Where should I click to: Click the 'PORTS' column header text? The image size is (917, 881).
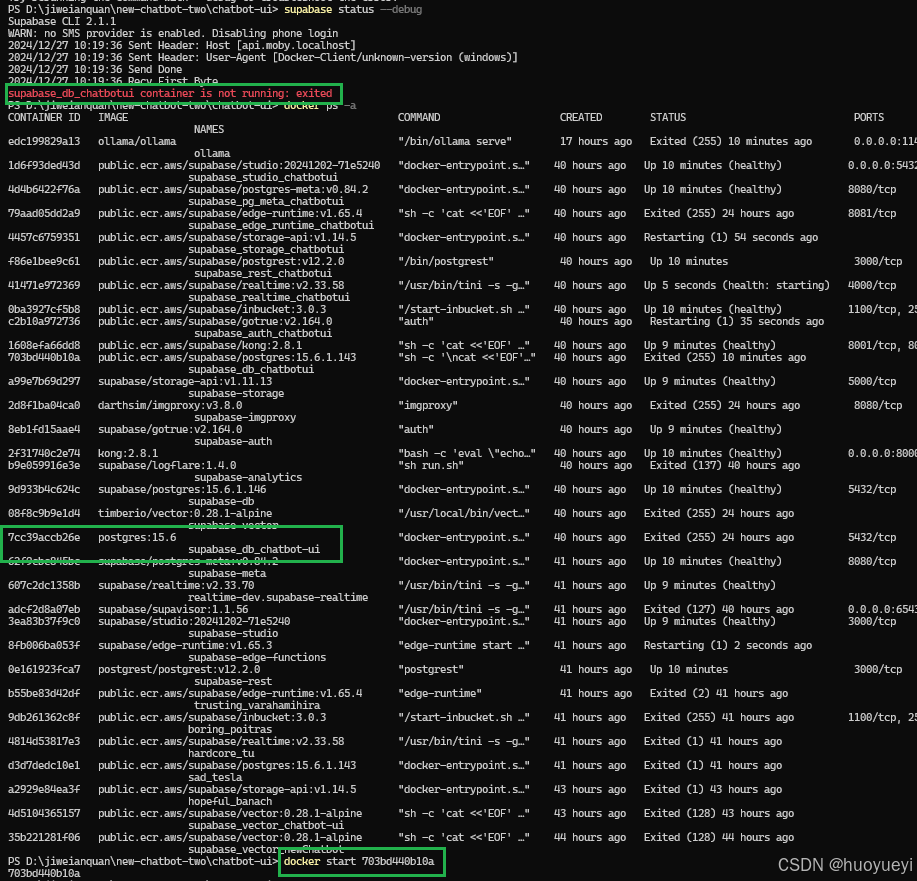[868, 117]
